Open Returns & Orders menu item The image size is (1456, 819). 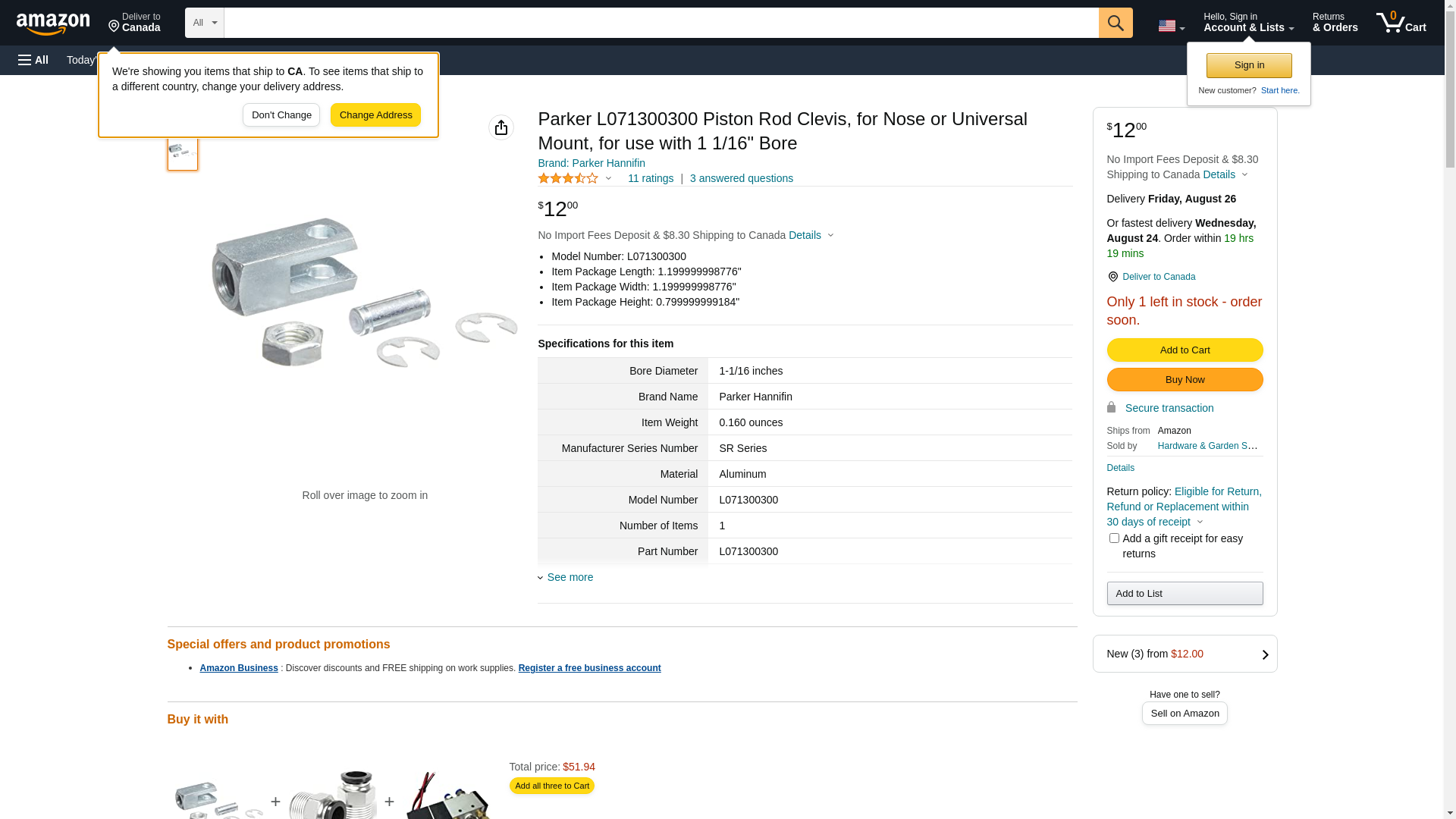point(1335,23)
